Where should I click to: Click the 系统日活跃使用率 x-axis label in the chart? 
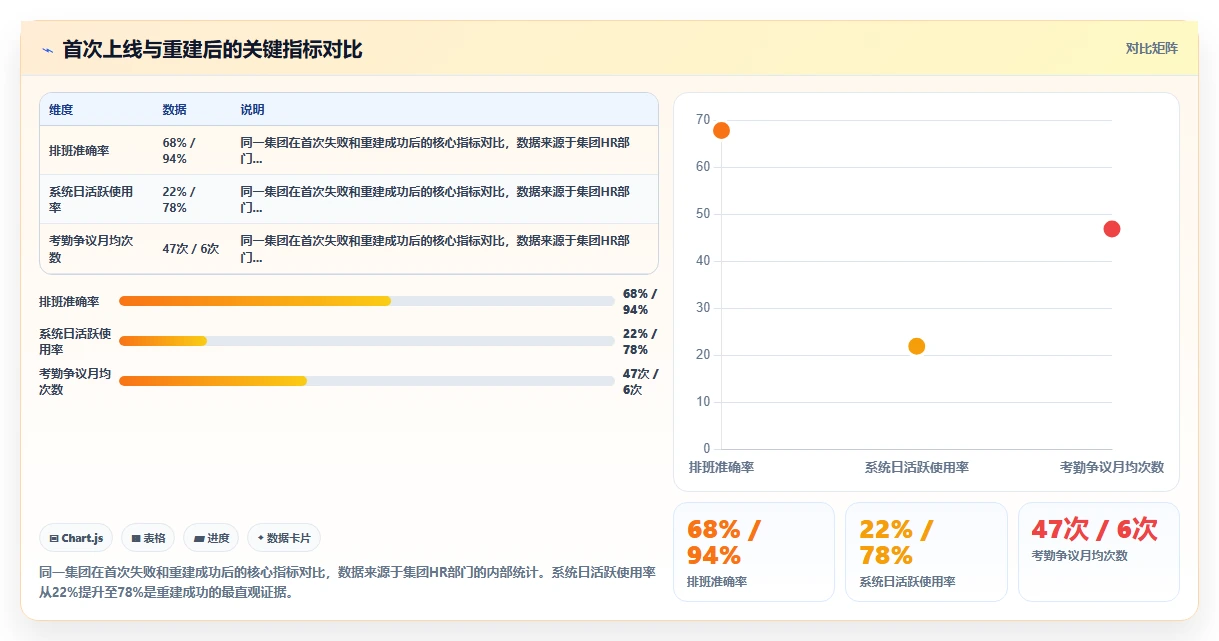tap(916, 468)
